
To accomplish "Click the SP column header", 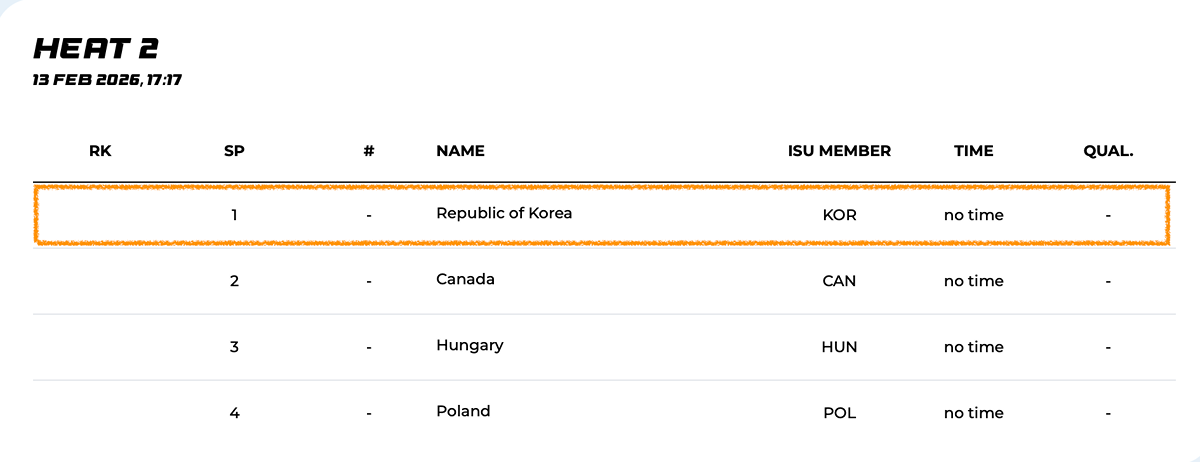I will pyautogui.click(x=234, y=151).
